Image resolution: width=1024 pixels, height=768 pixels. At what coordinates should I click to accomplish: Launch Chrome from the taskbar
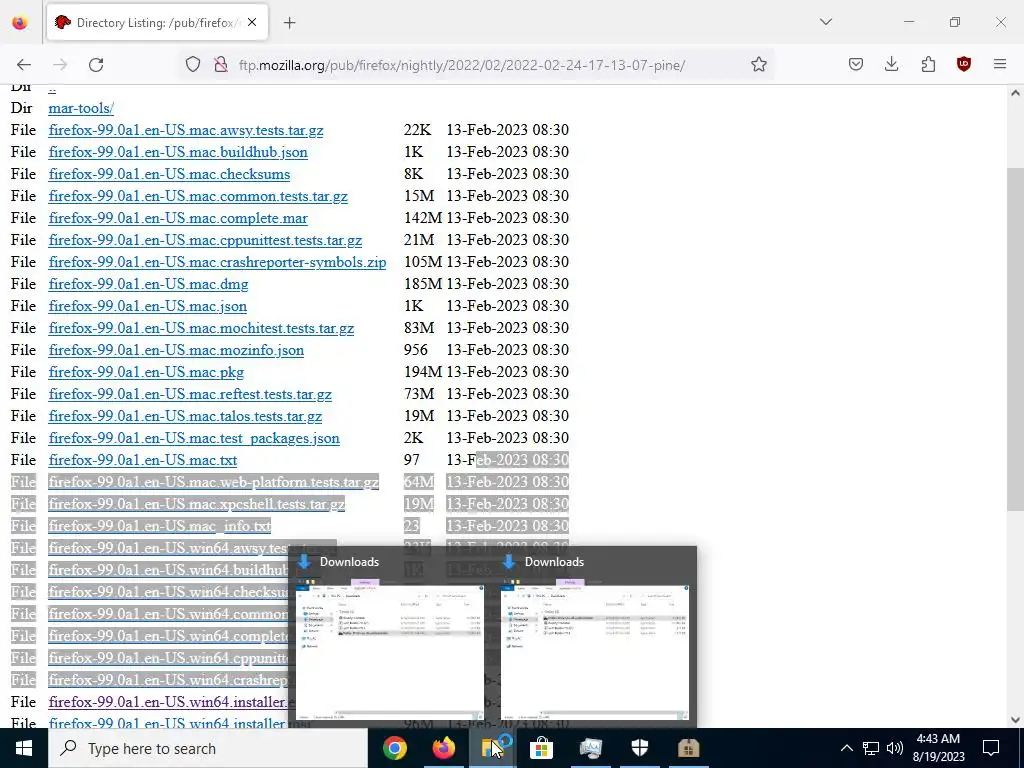(x=394, y=748)
